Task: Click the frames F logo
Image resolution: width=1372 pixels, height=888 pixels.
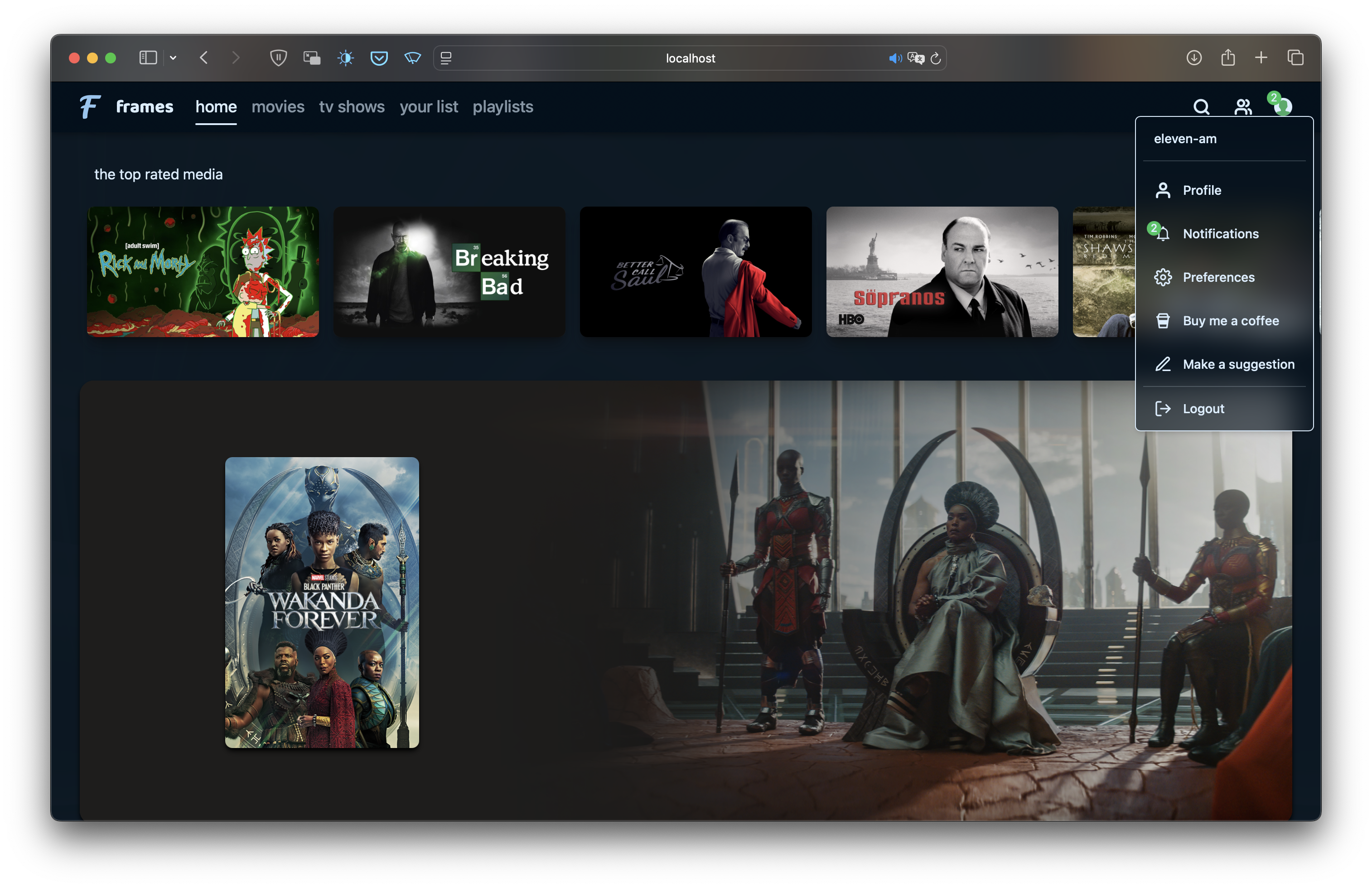Action: [x=91, y=106]
